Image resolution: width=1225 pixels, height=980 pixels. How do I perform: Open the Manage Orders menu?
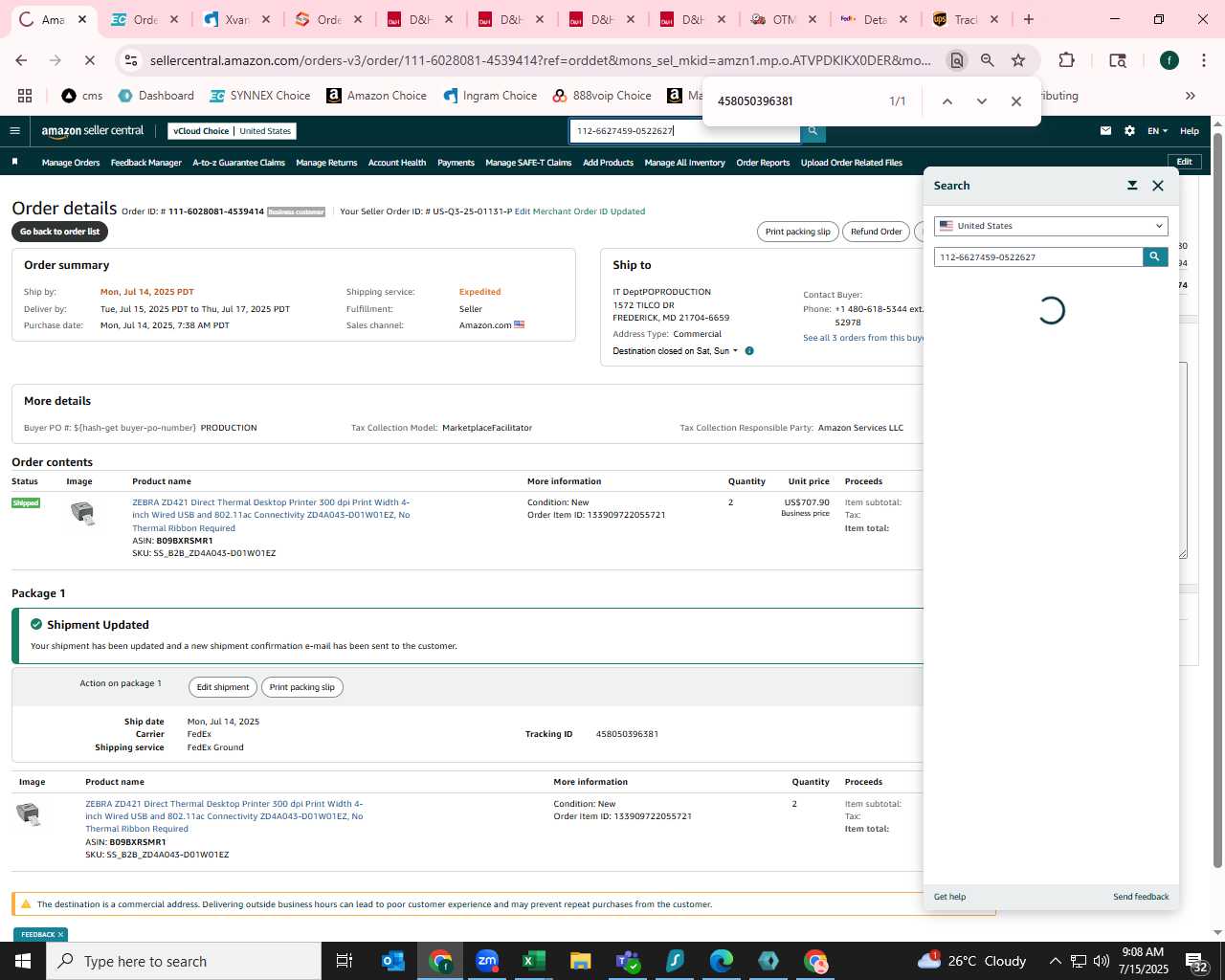(x=71, y=163)
